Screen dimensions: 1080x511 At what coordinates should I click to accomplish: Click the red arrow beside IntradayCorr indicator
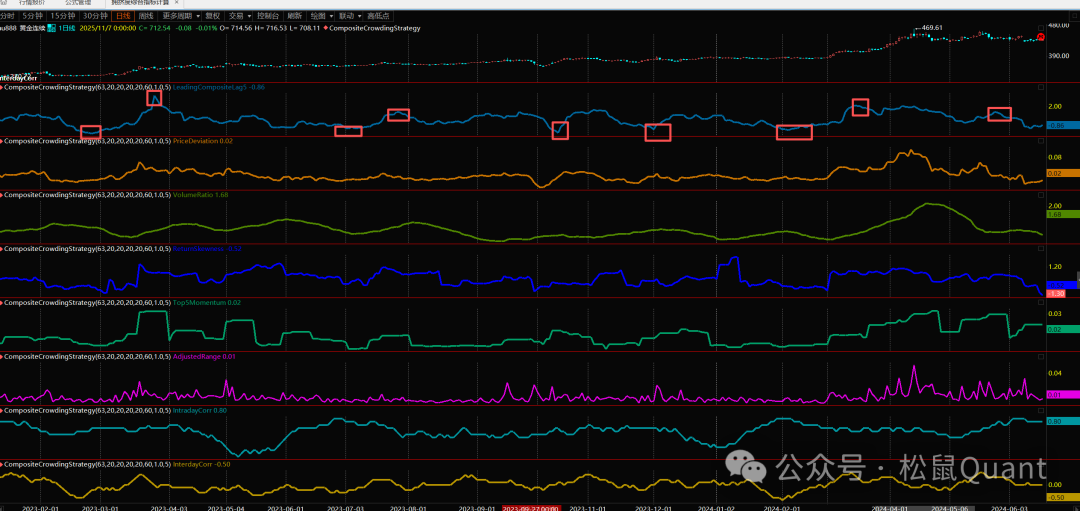point(2,410)
